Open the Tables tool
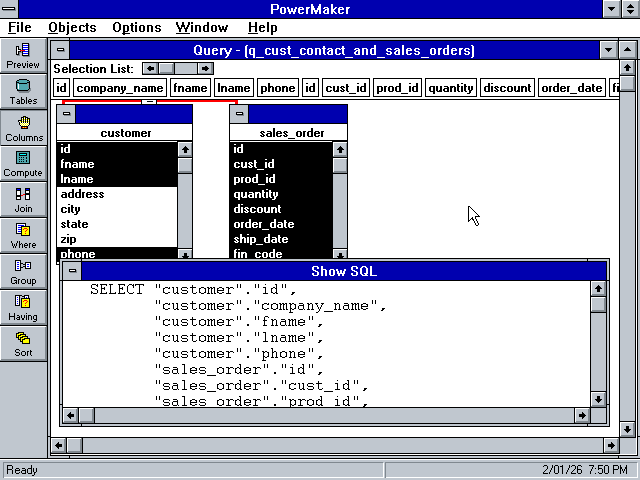640x480 pixels. (23, 92)
